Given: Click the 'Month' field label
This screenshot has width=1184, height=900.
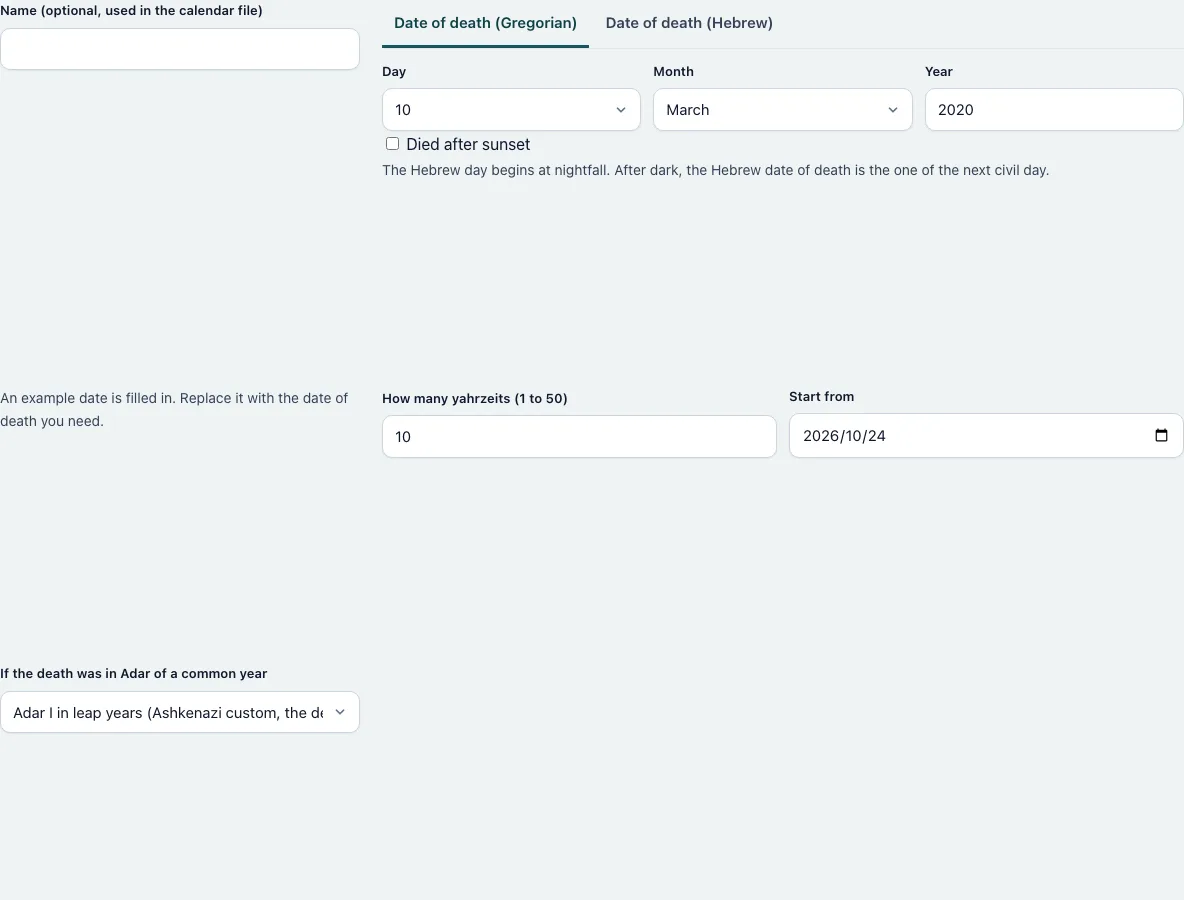Looking at the screenshot, I should click(x=674, y=72).
